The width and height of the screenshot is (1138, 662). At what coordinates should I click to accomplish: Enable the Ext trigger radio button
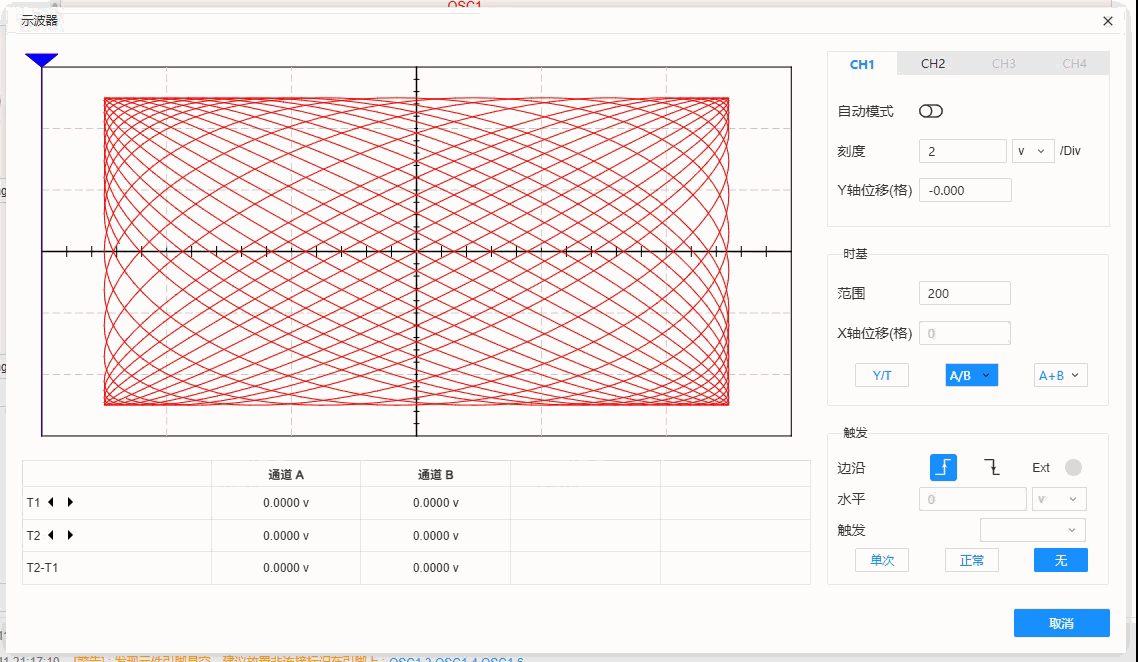1073,467
